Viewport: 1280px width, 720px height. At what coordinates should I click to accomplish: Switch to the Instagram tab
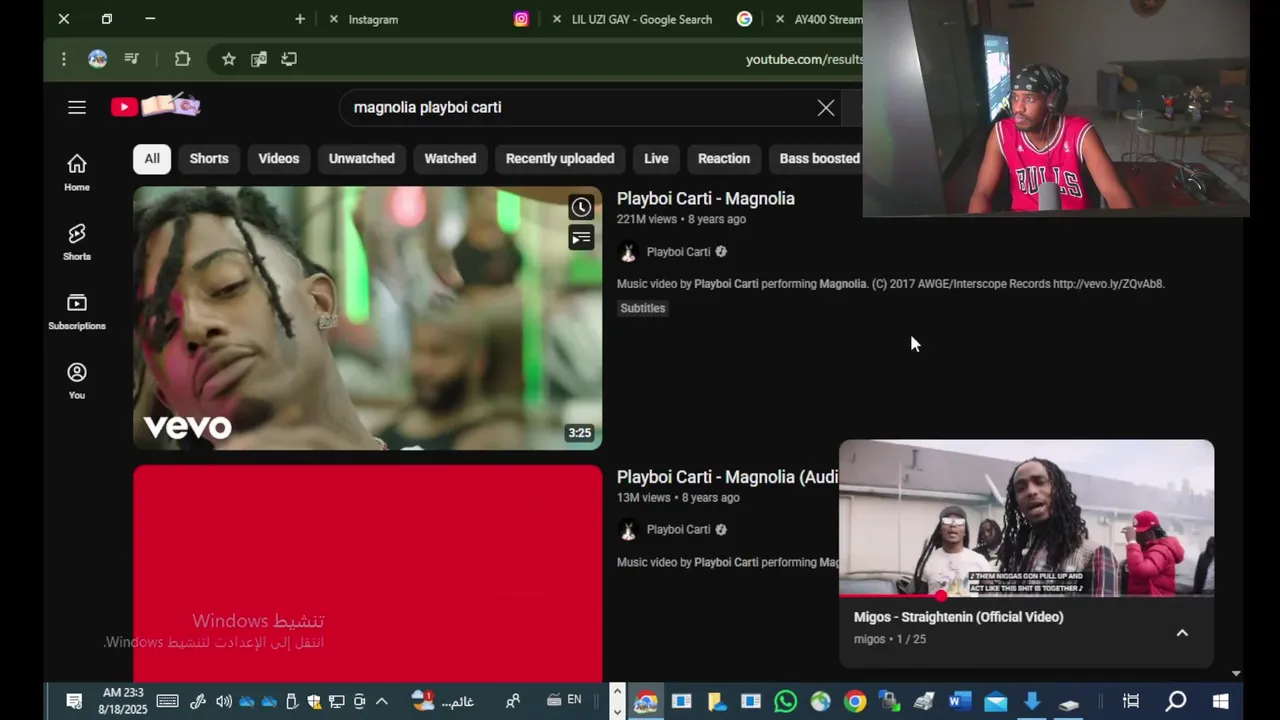(x=430, y=19)
